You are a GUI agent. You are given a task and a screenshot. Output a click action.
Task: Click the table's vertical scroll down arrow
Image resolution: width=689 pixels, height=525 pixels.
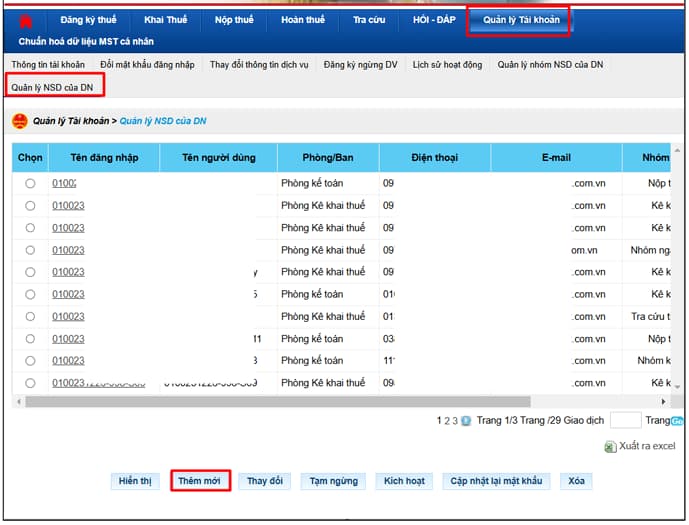point(677,387)
